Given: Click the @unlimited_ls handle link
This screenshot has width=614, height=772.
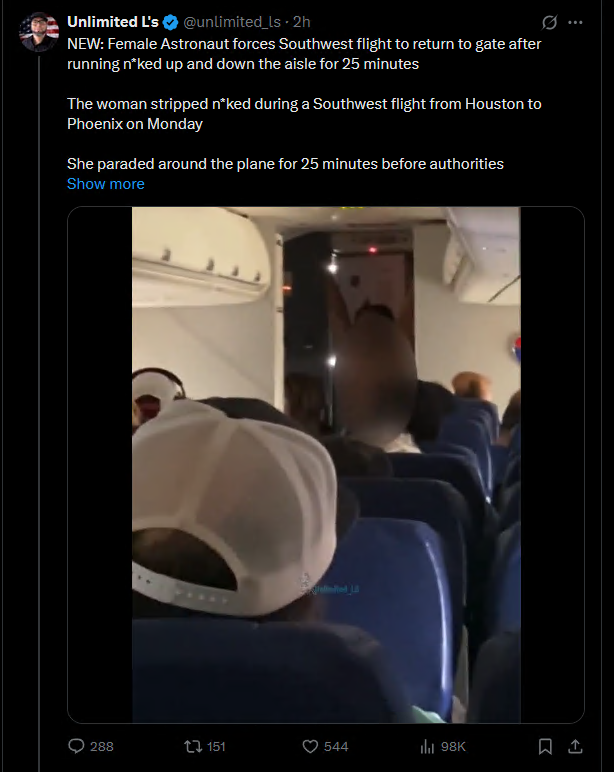Looking at the screenshot, I should (232, 22).
